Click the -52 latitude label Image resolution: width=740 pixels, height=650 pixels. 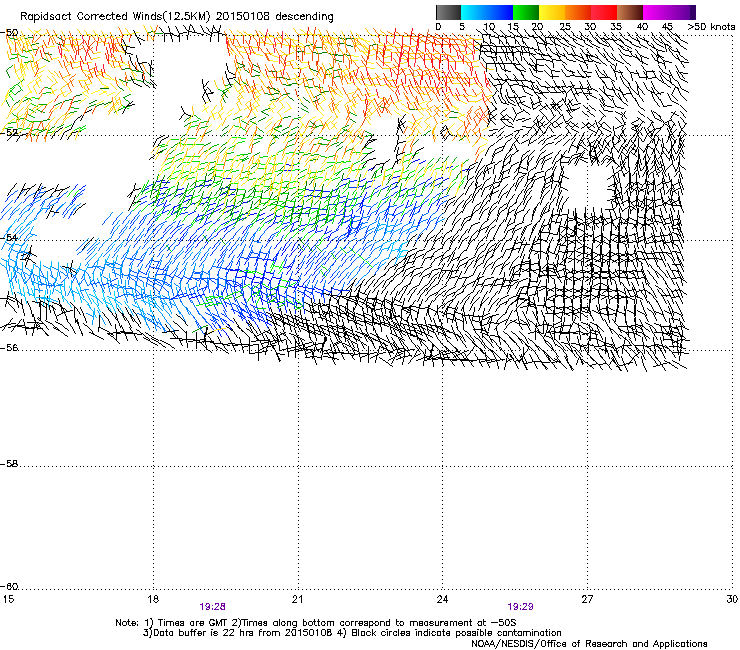pyautogui.click(x=9, y=133)
